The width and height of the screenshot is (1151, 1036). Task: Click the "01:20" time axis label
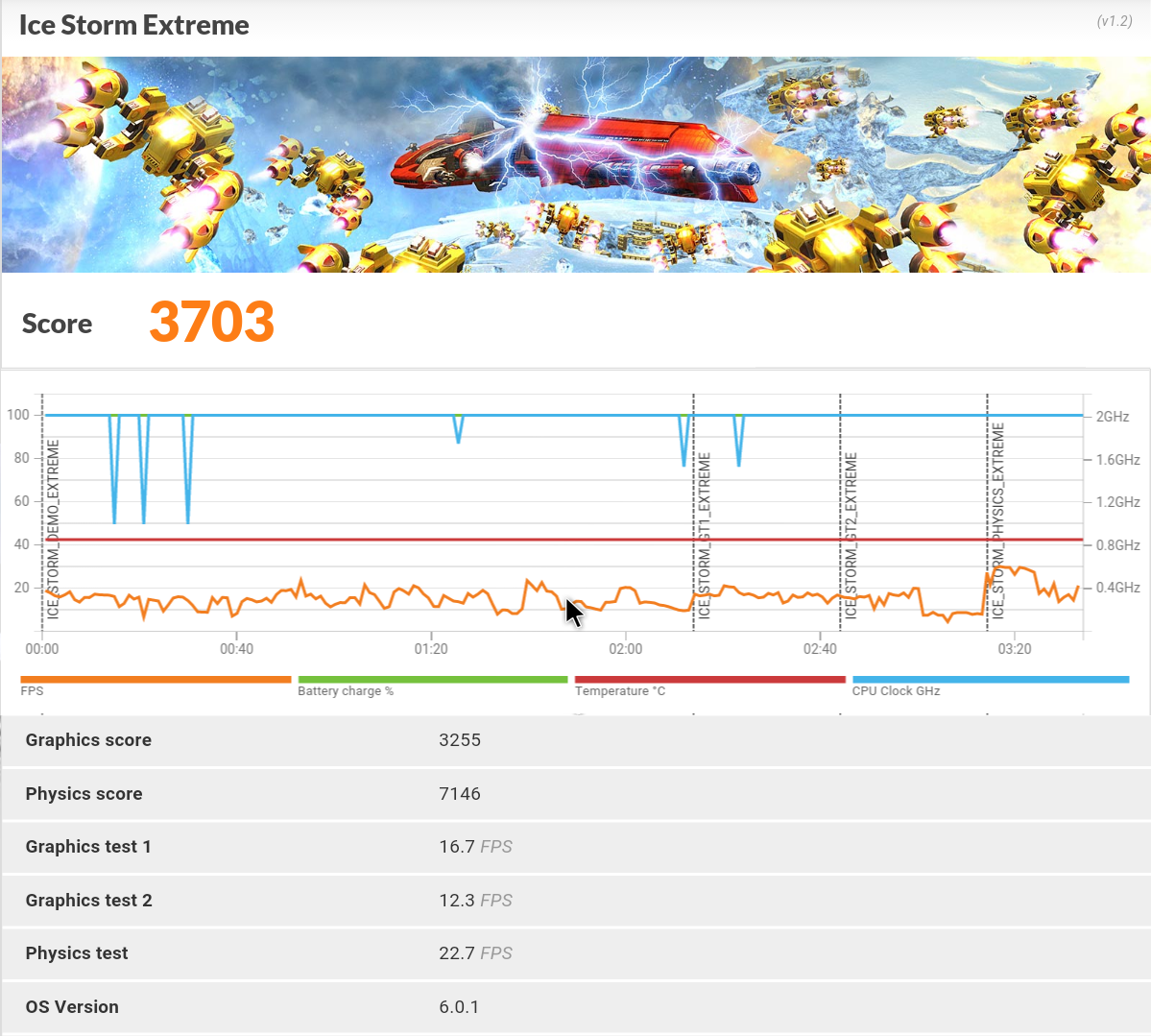click(x=431, y=649)
